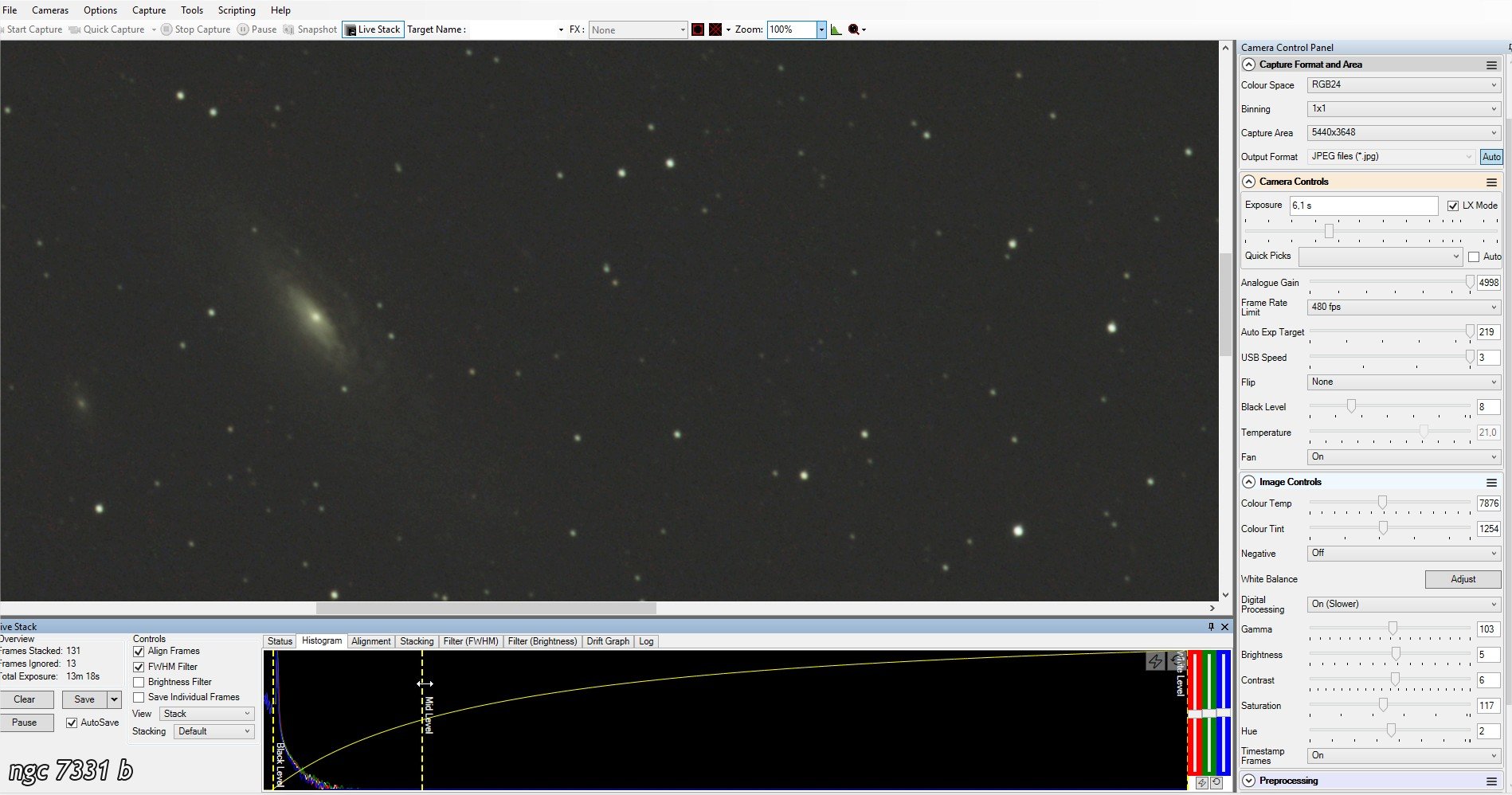Click the red crosshair overlay icon
This screenshot has height=795, width=1512.
pyautogui.click(x=715, y=29)
